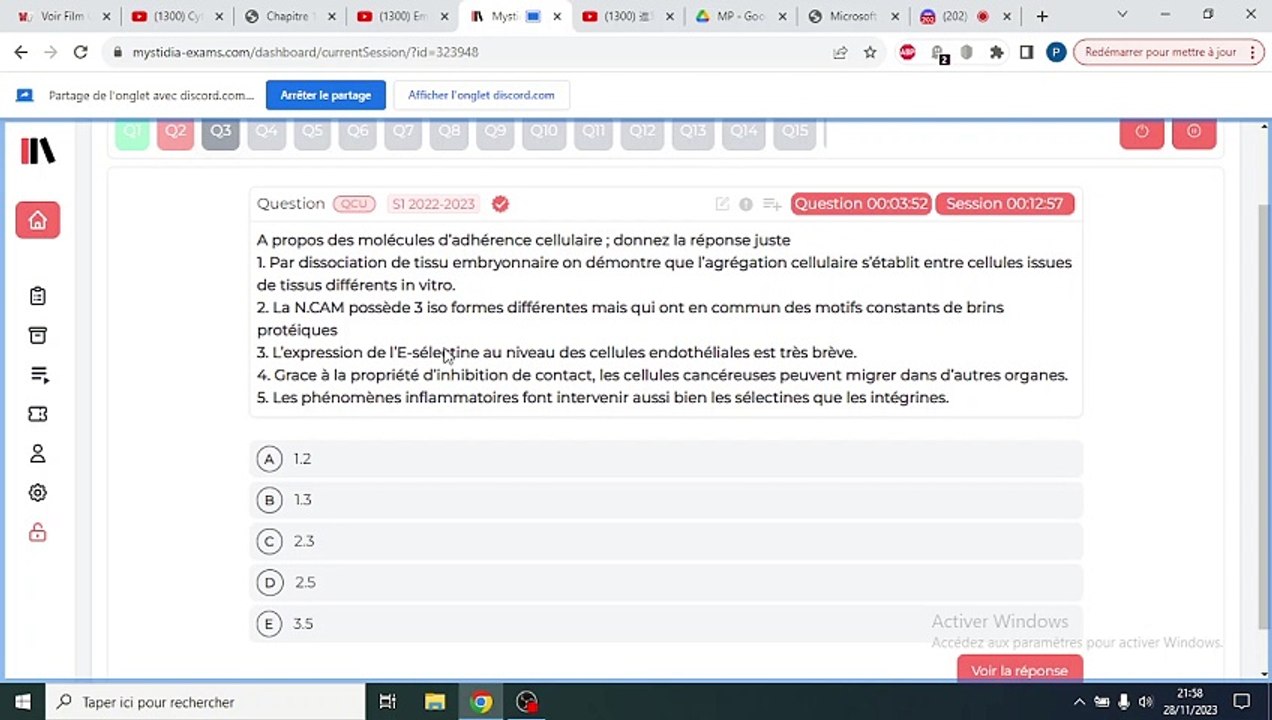Viewport: 1272px width, 720px height.
Task: Open the settings gear in sidebar
Action: point(38,493)
